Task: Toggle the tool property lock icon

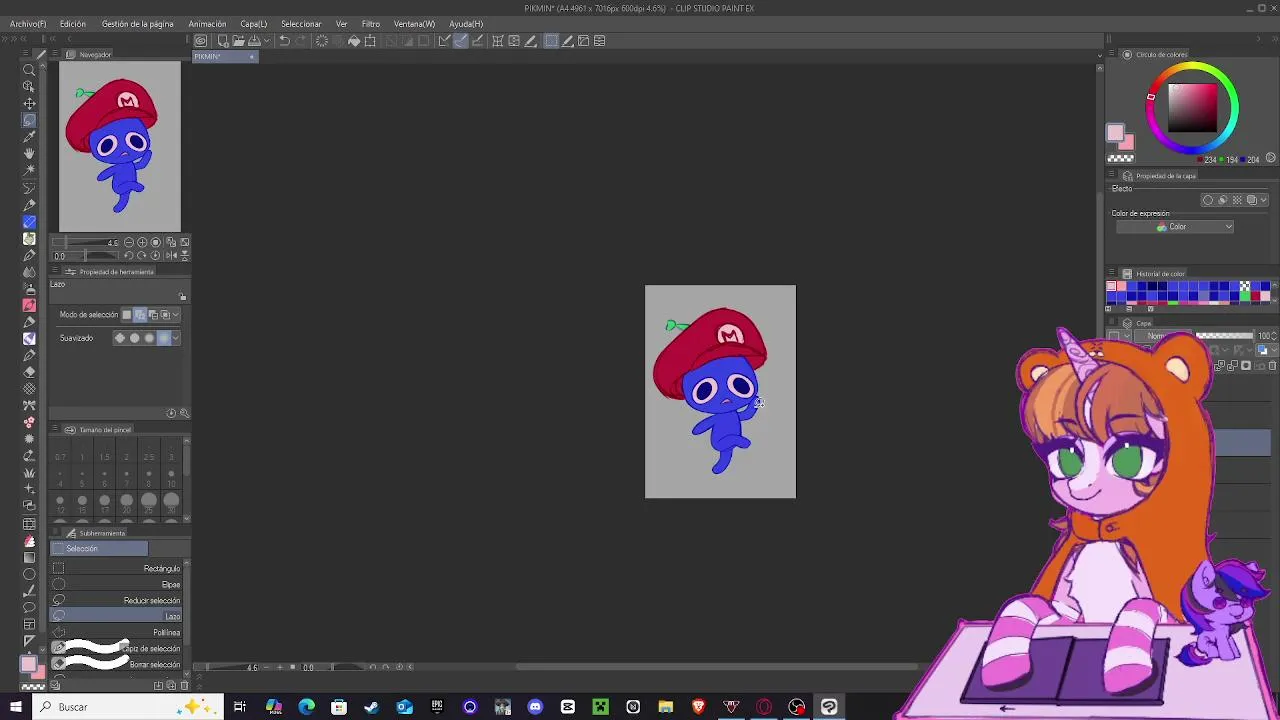Action: point(182,296)
